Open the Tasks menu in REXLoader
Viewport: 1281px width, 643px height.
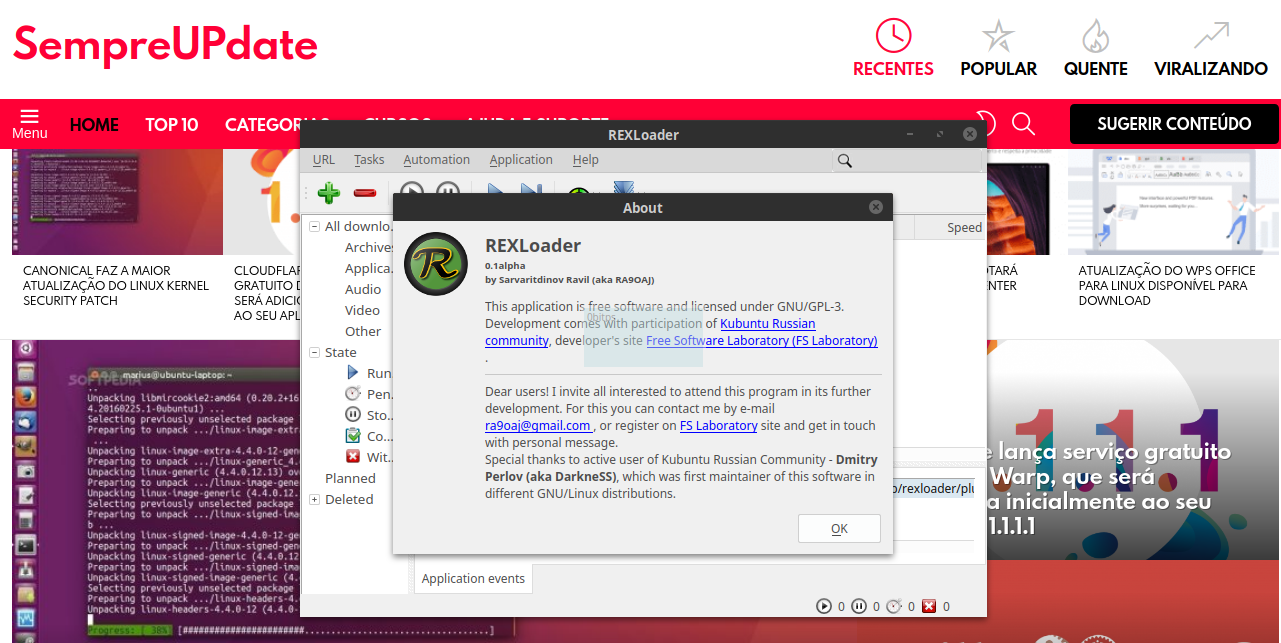point(369,160)
